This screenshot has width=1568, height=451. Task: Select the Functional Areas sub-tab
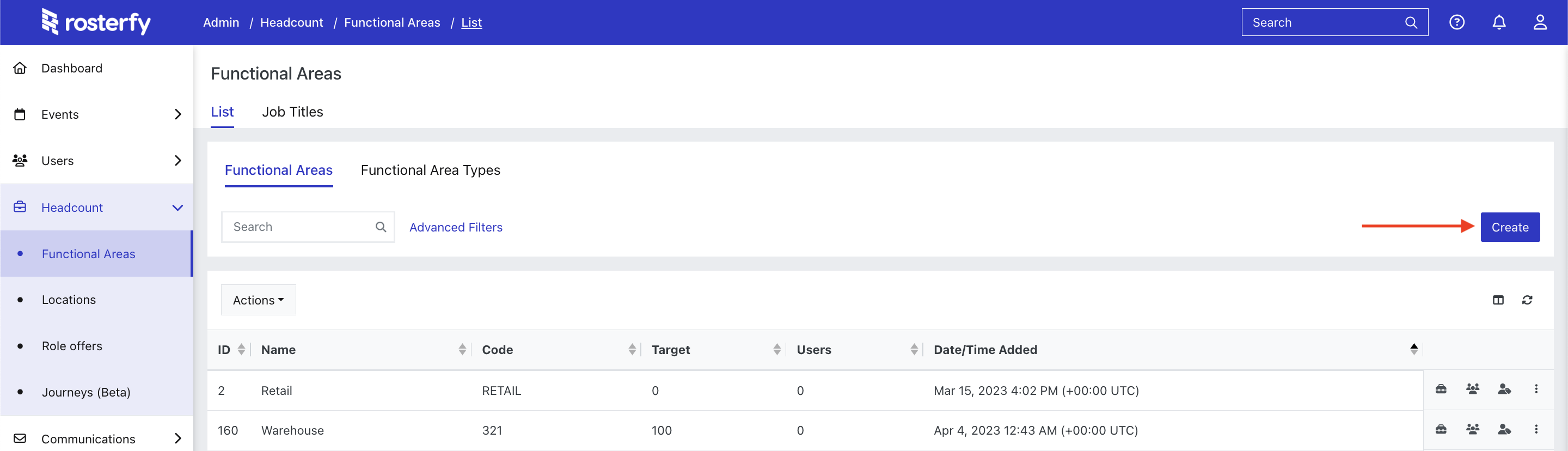279,170
